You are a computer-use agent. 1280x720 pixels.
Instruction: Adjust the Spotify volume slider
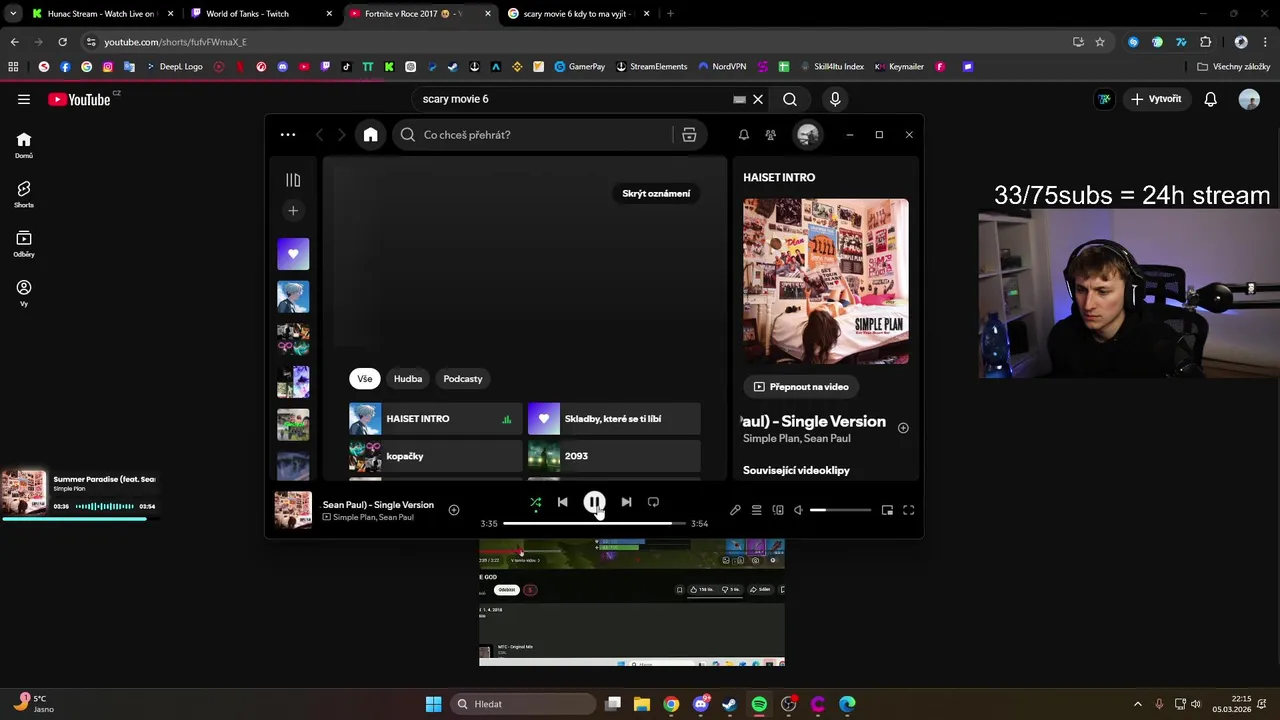(840, 510)
